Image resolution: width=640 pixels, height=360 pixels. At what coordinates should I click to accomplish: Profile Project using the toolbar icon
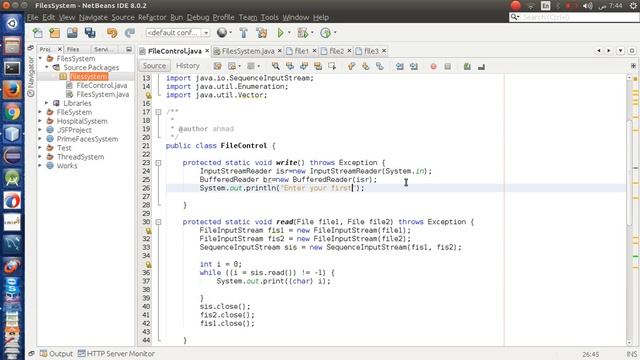coord(325,33)
